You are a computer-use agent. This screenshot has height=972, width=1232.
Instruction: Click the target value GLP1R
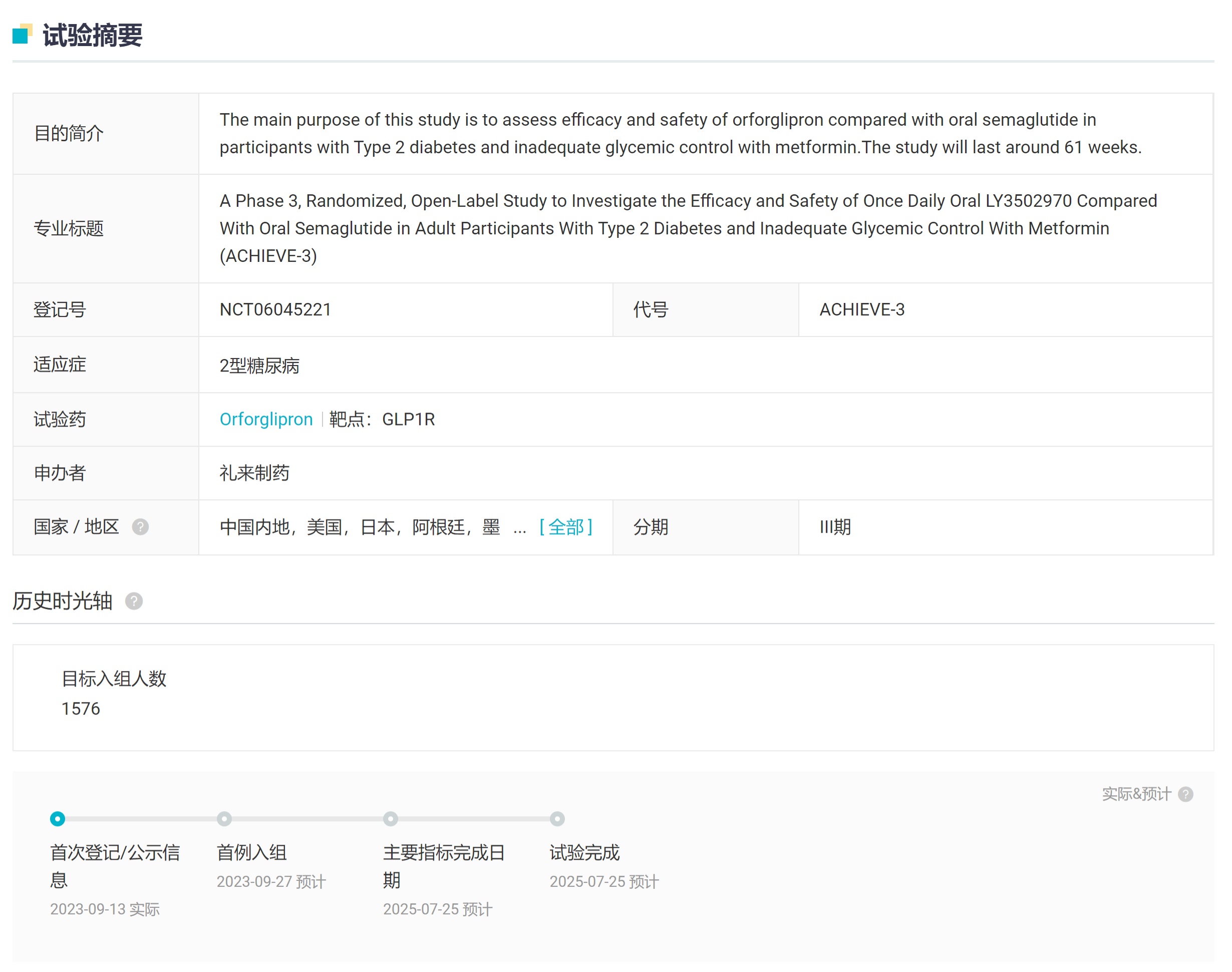pos(408,420)
